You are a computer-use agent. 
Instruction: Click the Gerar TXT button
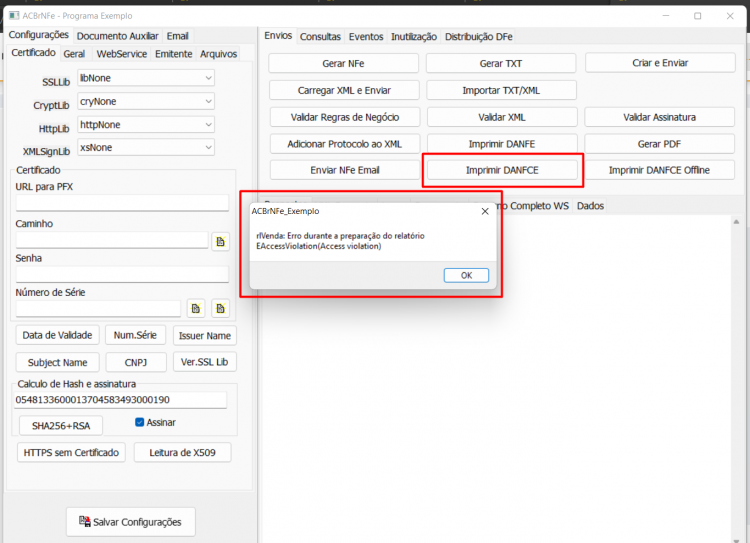coord(501,63)
